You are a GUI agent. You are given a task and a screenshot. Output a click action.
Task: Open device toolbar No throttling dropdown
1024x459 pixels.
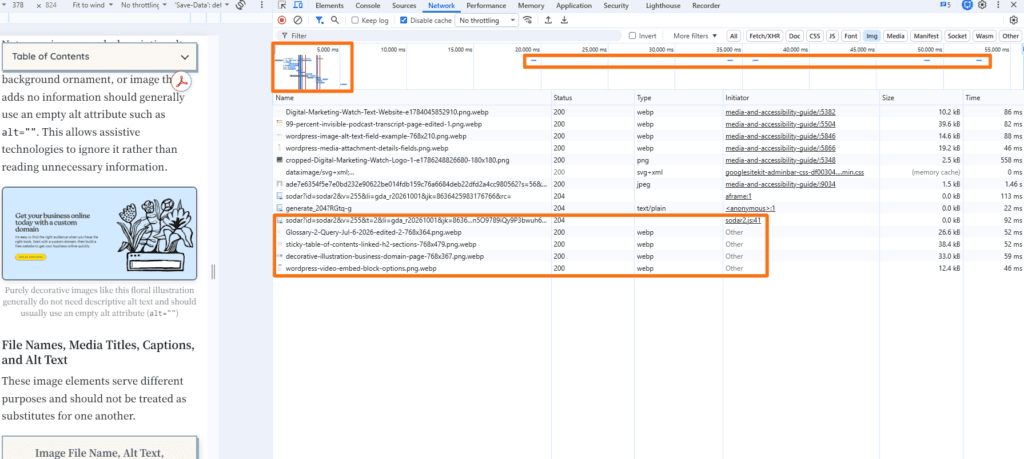tap(144, 5)
